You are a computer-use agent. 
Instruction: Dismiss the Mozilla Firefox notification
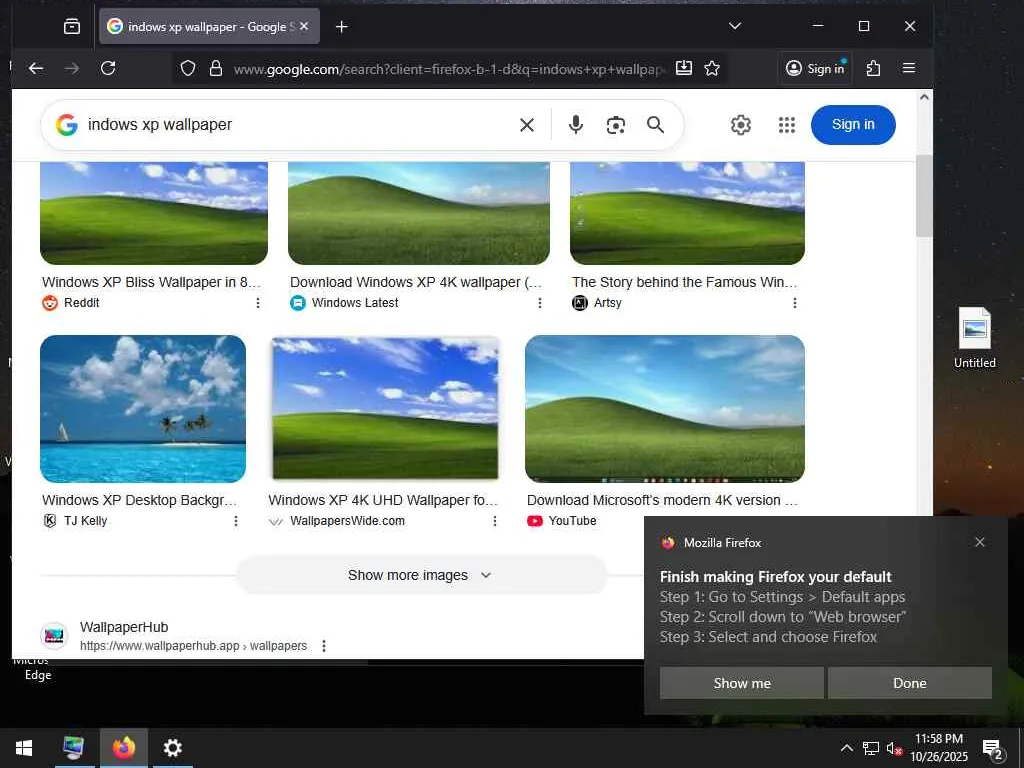coord(980,542)
